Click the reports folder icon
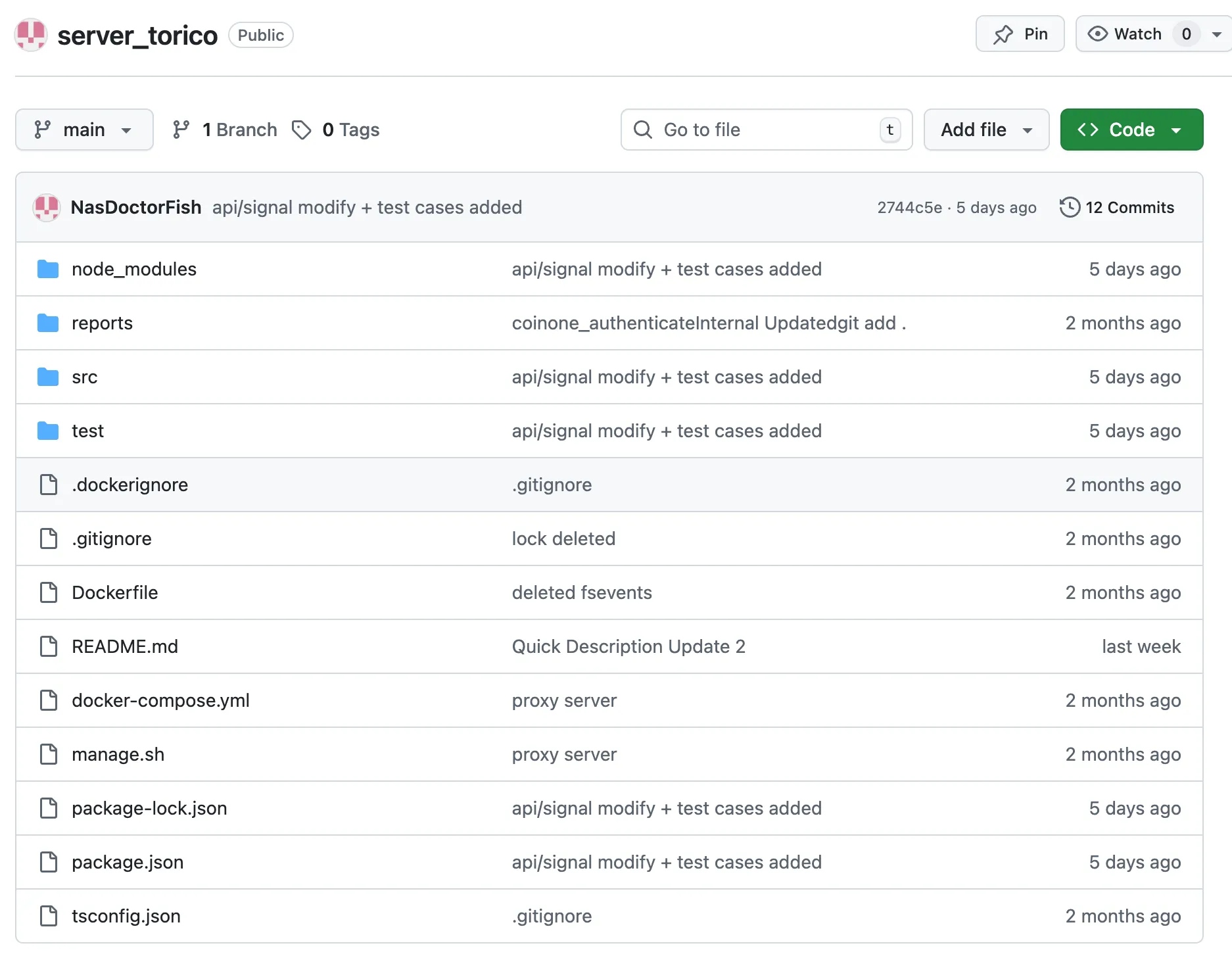 [x=48, y=323]
